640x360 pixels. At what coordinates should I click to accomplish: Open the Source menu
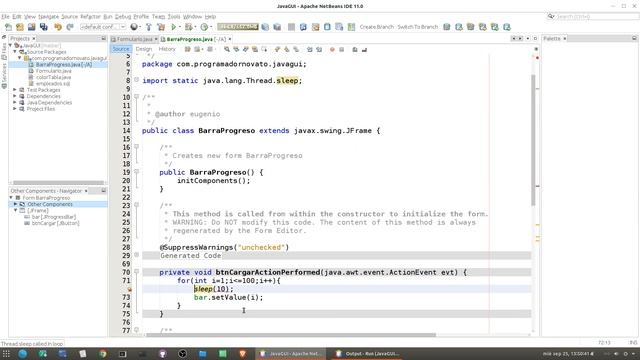(69, 17)
